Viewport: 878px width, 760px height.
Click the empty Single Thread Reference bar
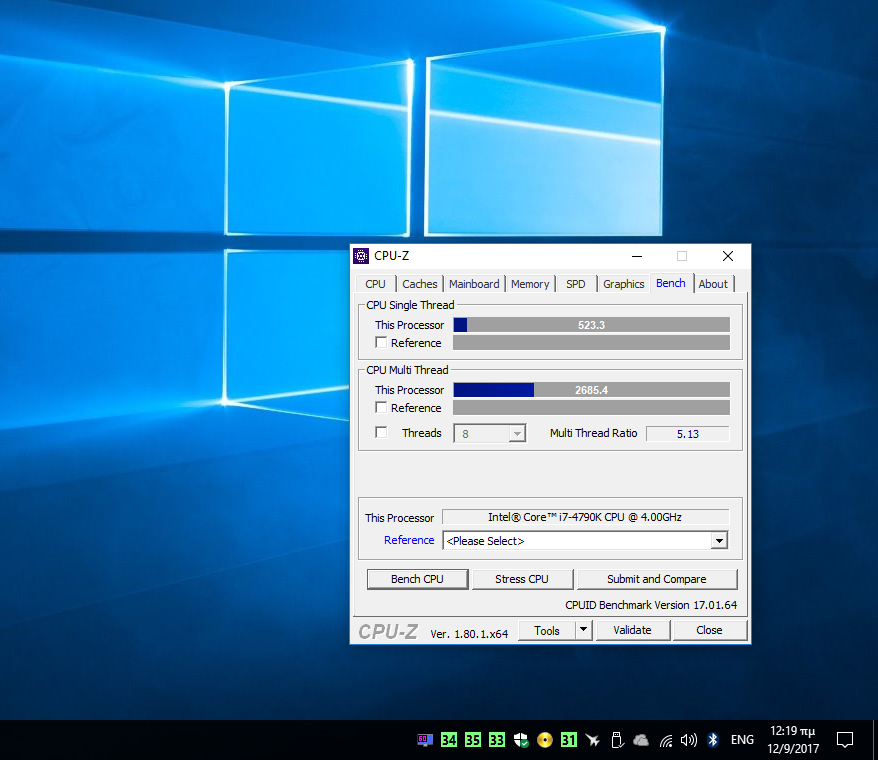591,343
